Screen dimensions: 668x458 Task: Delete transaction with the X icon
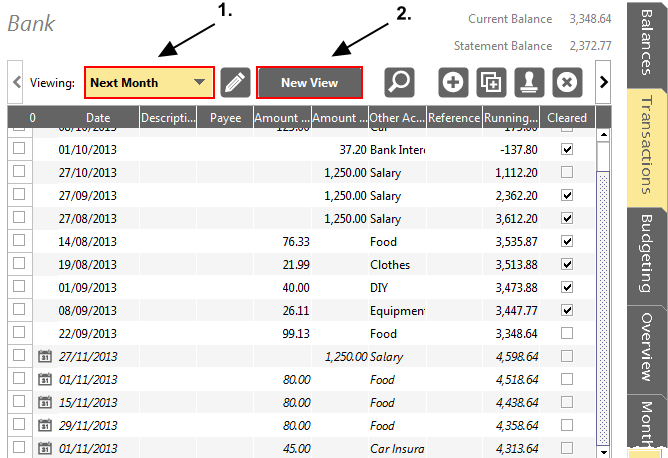point(567,82)
